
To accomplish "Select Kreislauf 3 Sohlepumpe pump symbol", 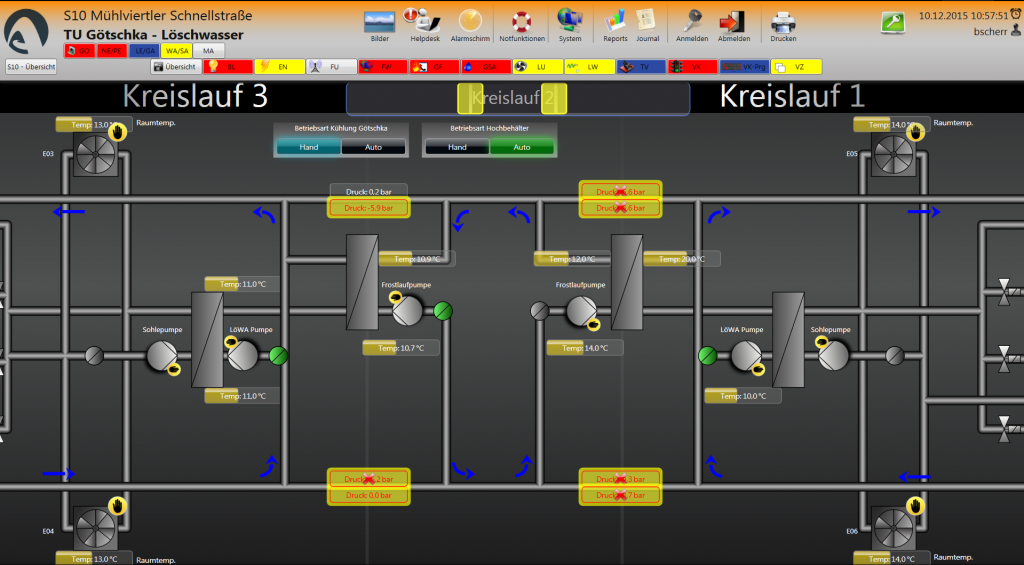I will 162,356.
